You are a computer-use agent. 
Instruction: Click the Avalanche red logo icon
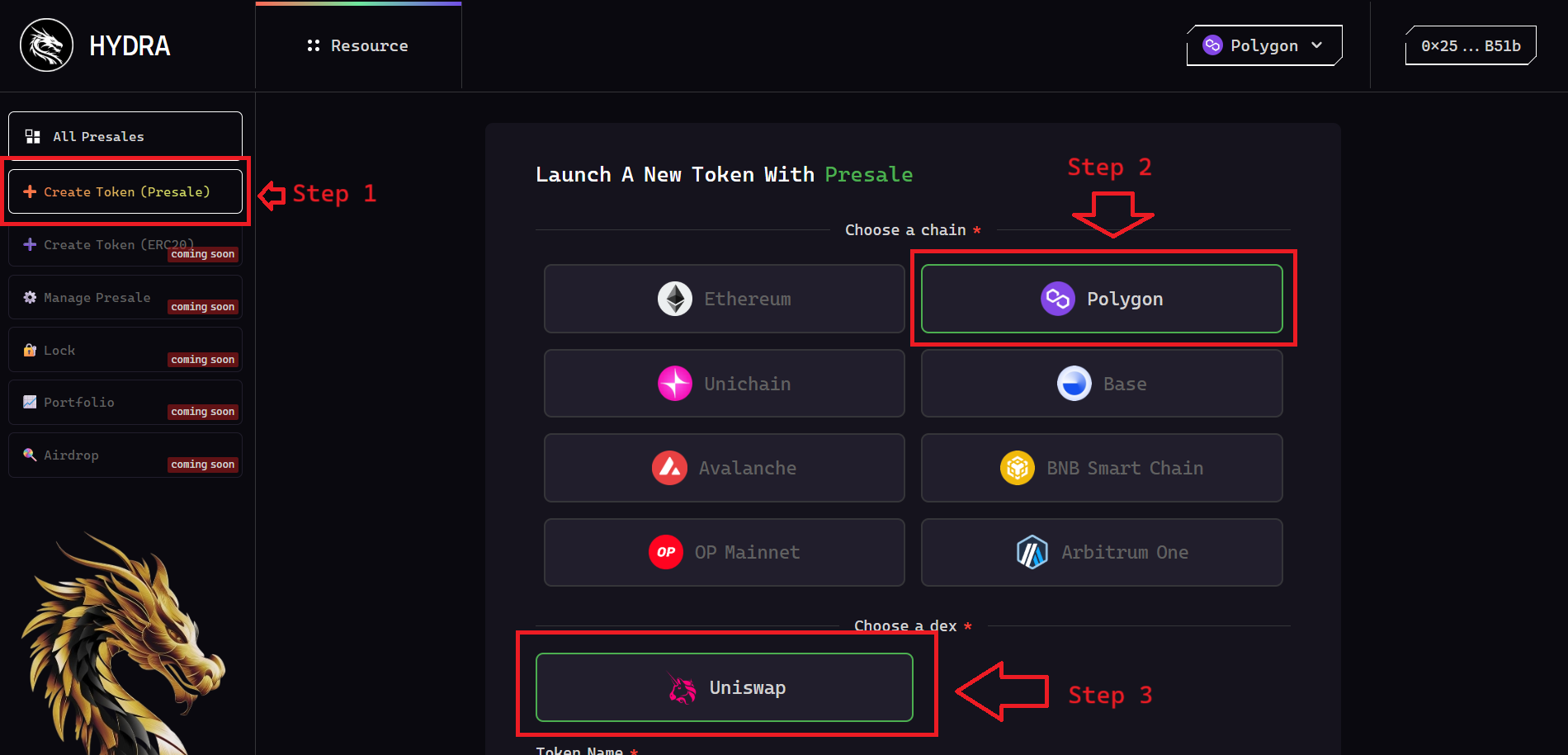(669, 468)
